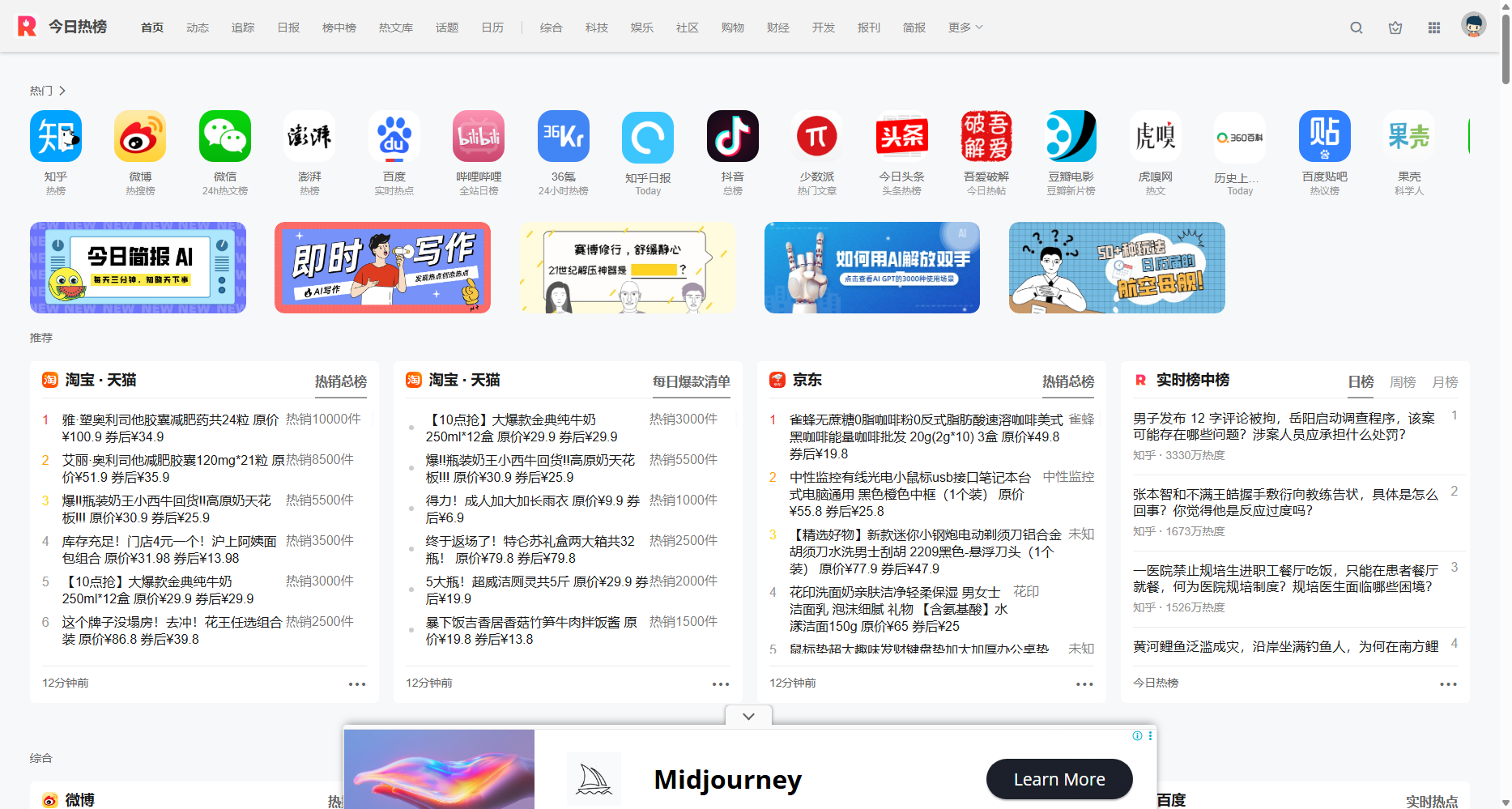Open the 果壳 science icon
The height and width of the screenshot is (809, 1512).
pos(1409,136)
